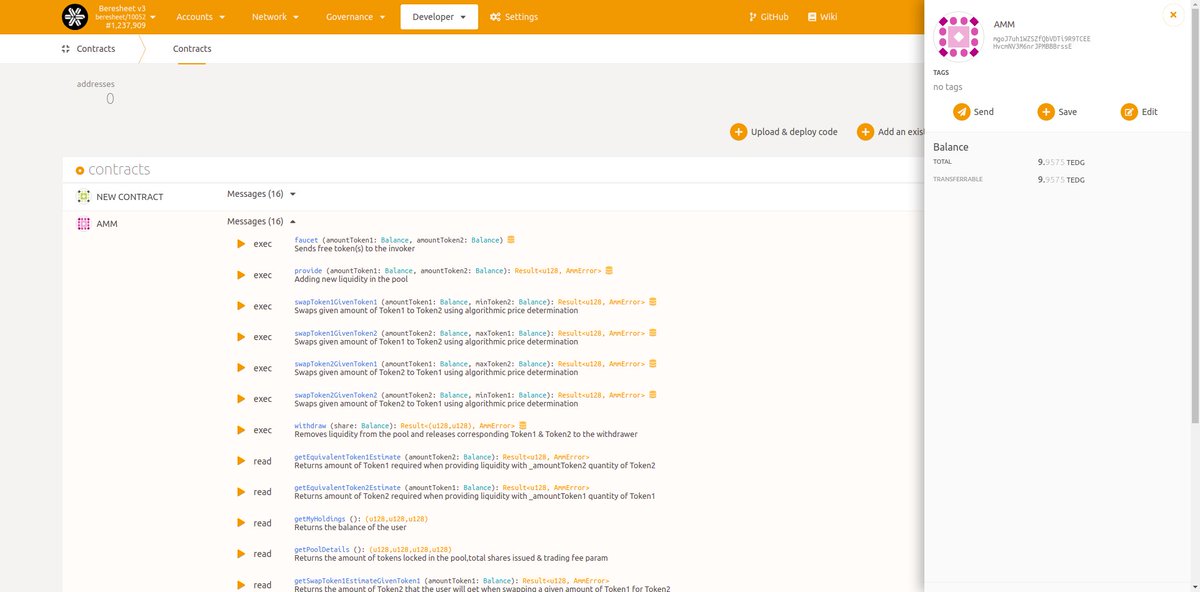The height and width of the screenshot is (592, 1200).
Task: Click the database icon after swapToken2GivenToken2 signature
Action: point(653,395)
